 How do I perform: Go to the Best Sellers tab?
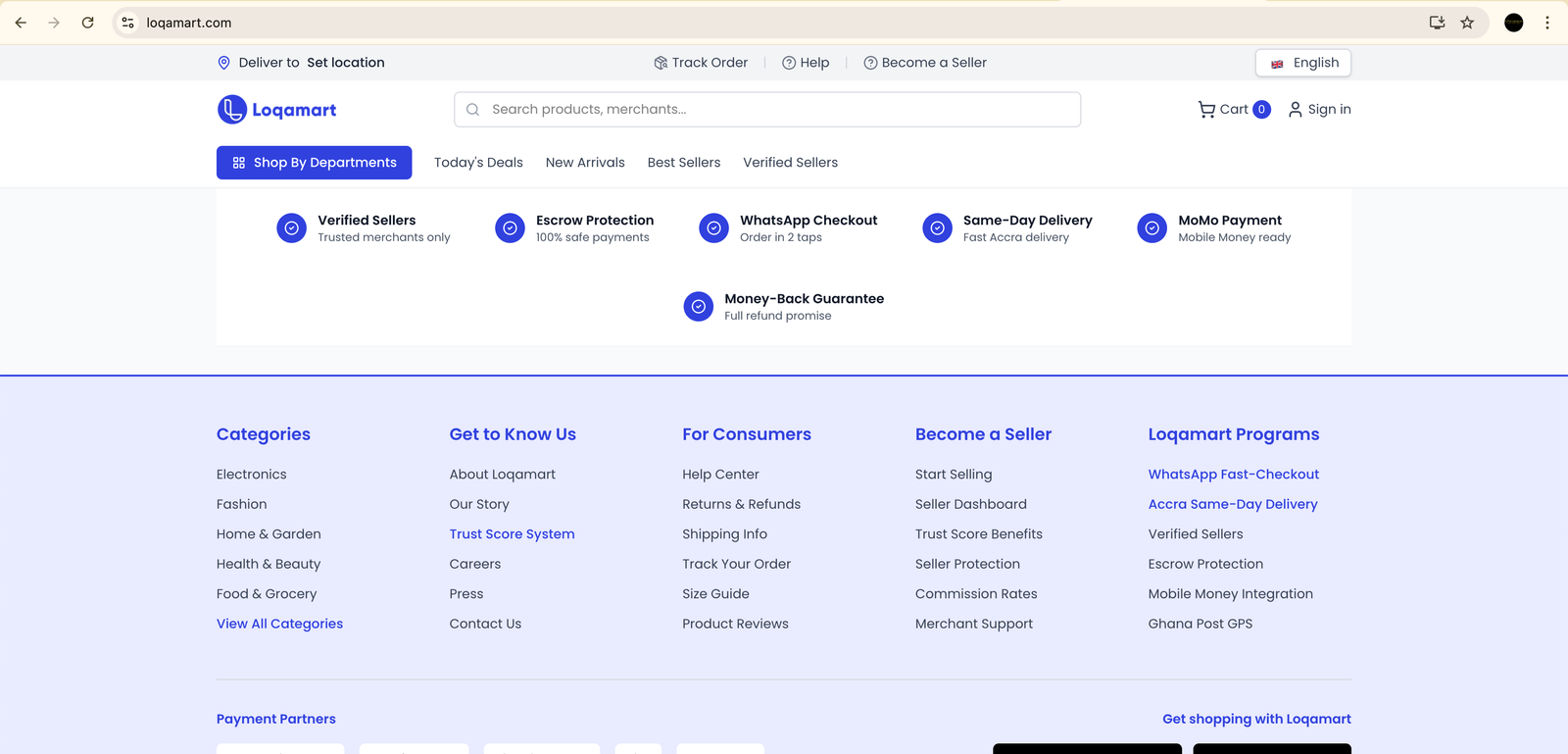pyautogui.click(x=683, y=163)
